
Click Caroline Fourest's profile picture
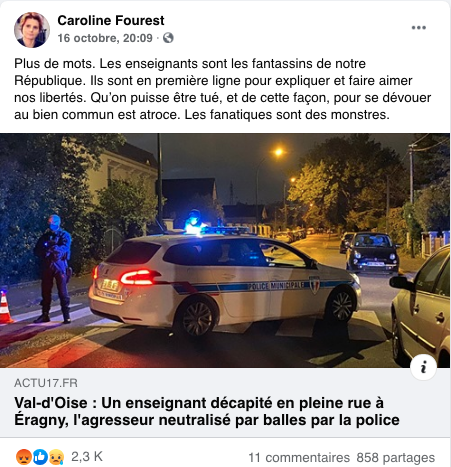pos(32,30)
